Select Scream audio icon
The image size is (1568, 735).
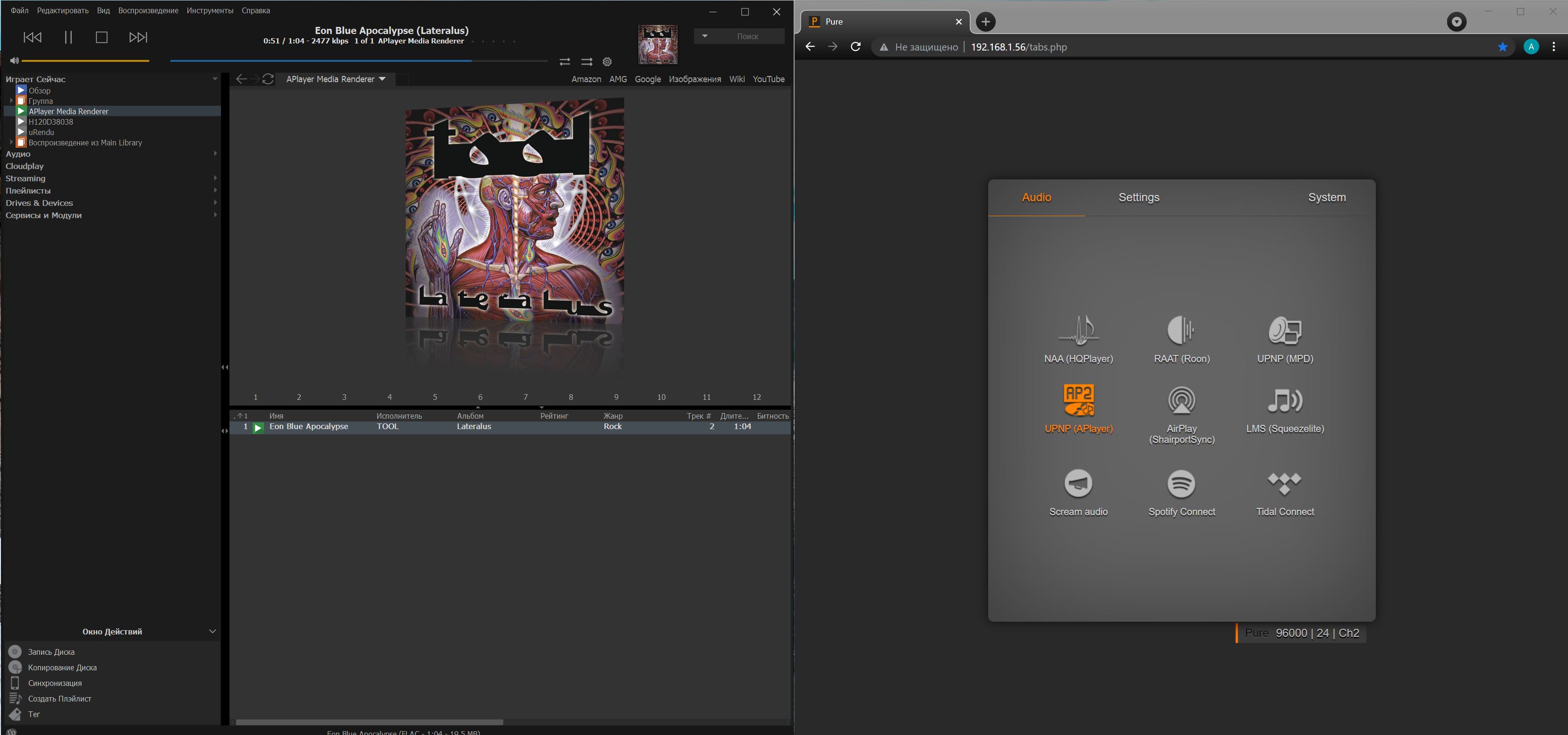coord(1078,484)
